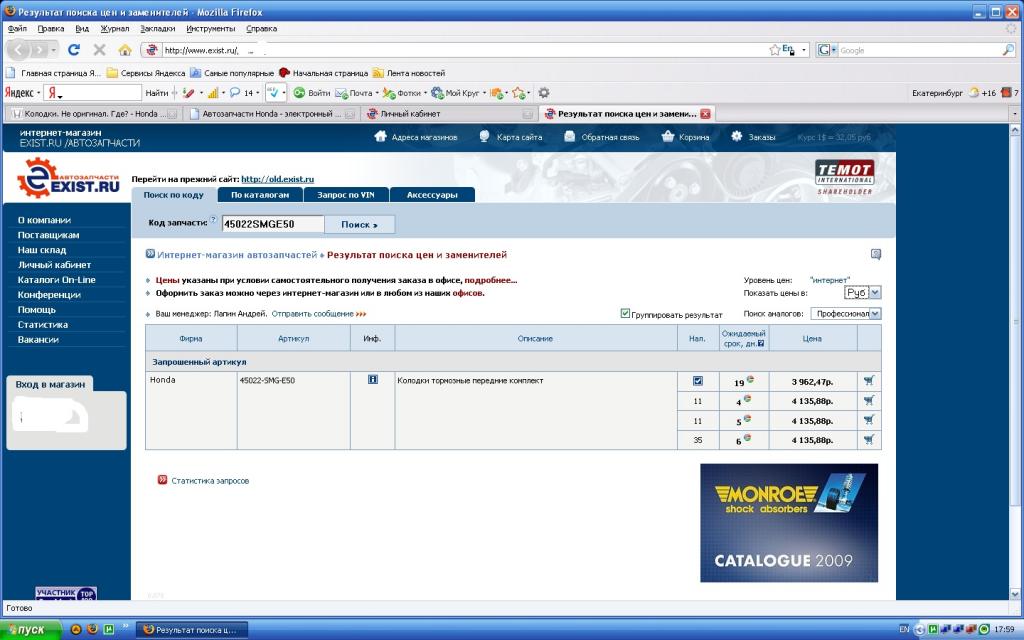Screen dimensions: 1024x640
Task: Click the Пуск start button
Action: pos(31,630)
